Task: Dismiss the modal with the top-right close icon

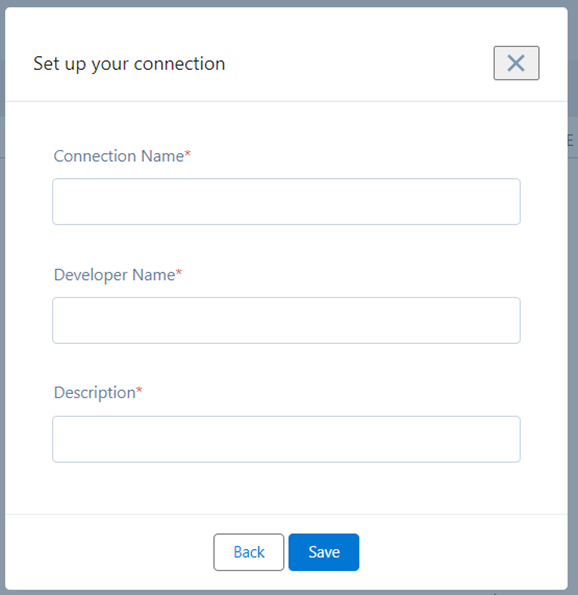Action: [516, 63]
